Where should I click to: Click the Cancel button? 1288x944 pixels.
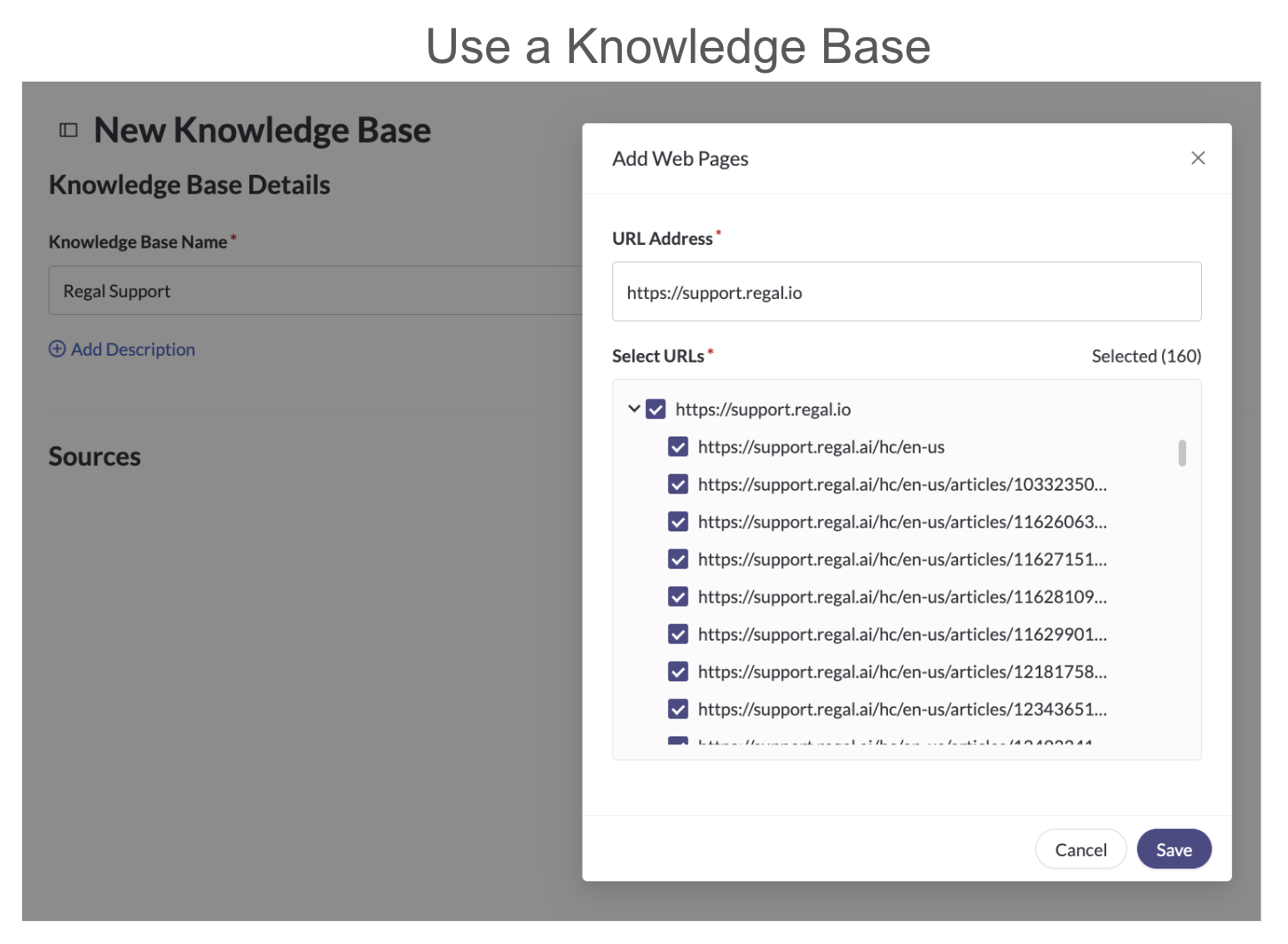[1080, 850]
